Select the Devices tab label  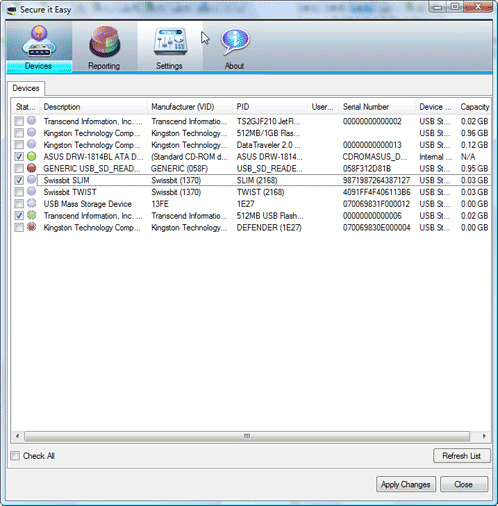click(26, 88)
